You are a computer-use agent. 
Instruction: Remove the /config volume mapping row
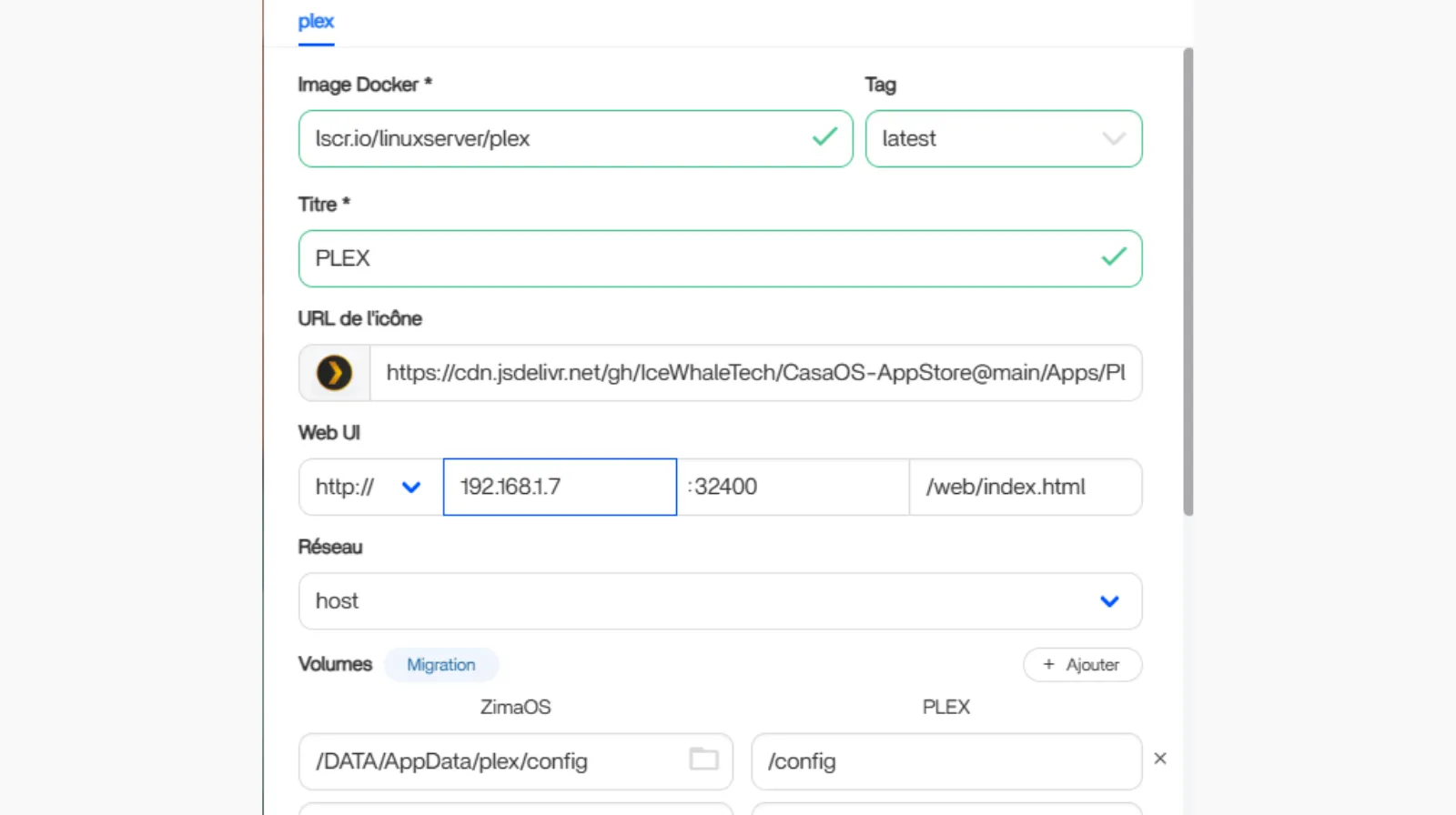tap(1160, 759)
